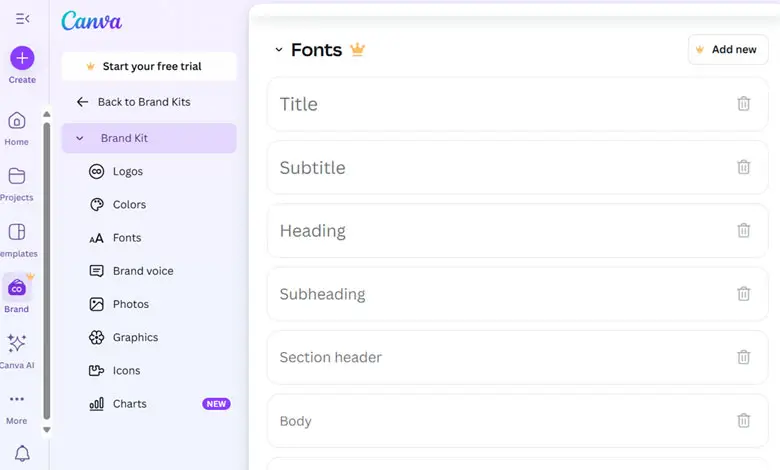Open Colors section

click(117, 204)
